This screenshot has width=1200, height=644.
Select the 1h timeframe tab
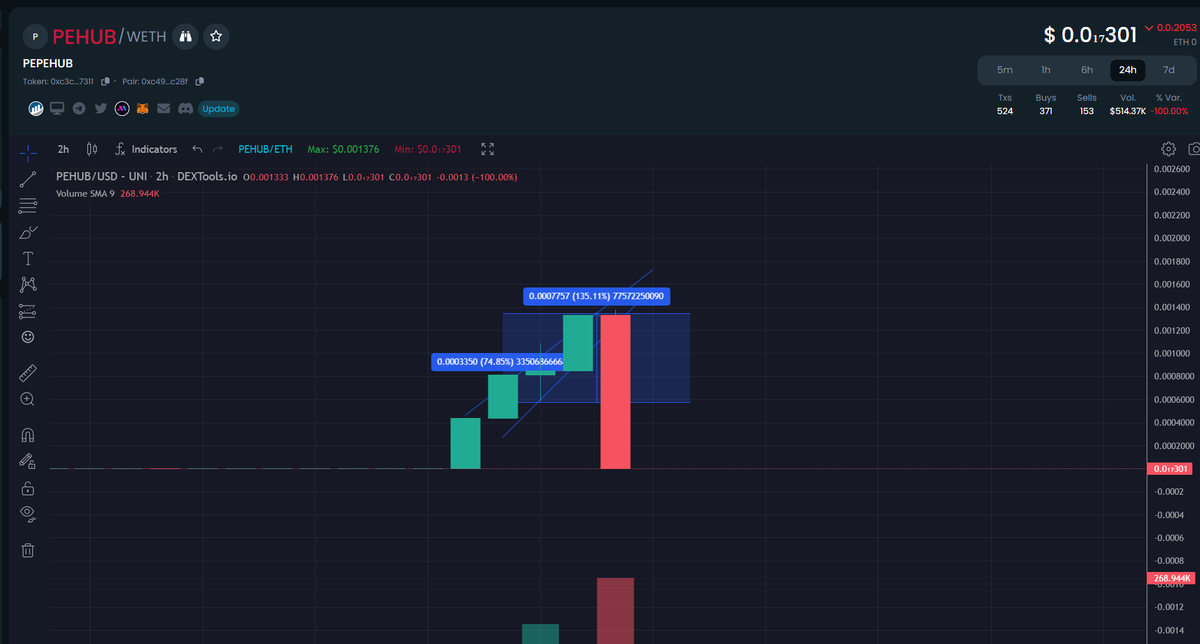tap(1046, 70)
